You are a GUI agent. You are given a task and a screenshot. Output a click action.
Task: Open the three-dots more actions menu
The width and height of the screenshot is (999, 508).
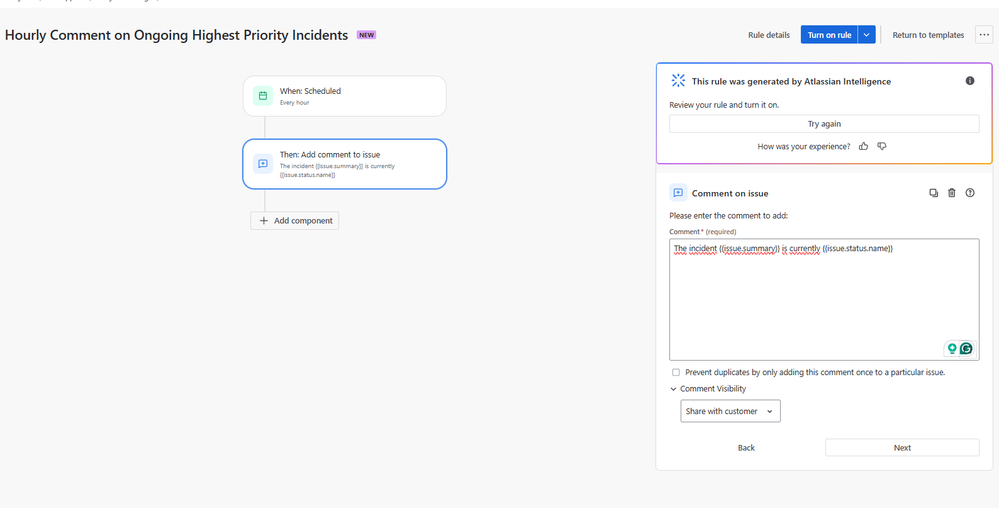[984, 35]
